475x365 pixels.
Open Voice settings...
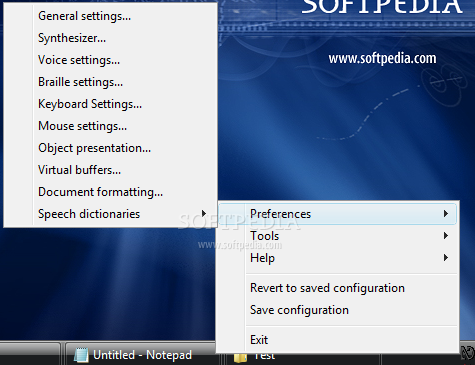pyautogui.click(x=110, y=60)
